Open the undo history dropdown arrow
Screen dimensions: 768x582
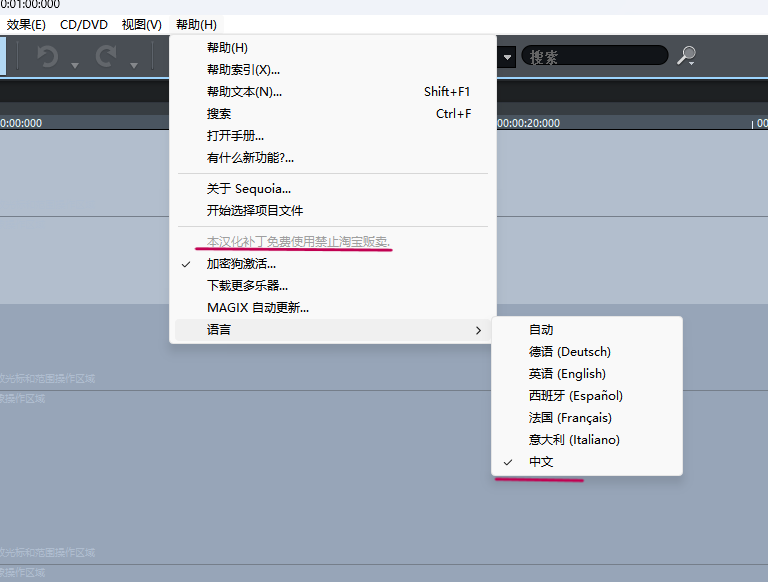coord(75,65)
